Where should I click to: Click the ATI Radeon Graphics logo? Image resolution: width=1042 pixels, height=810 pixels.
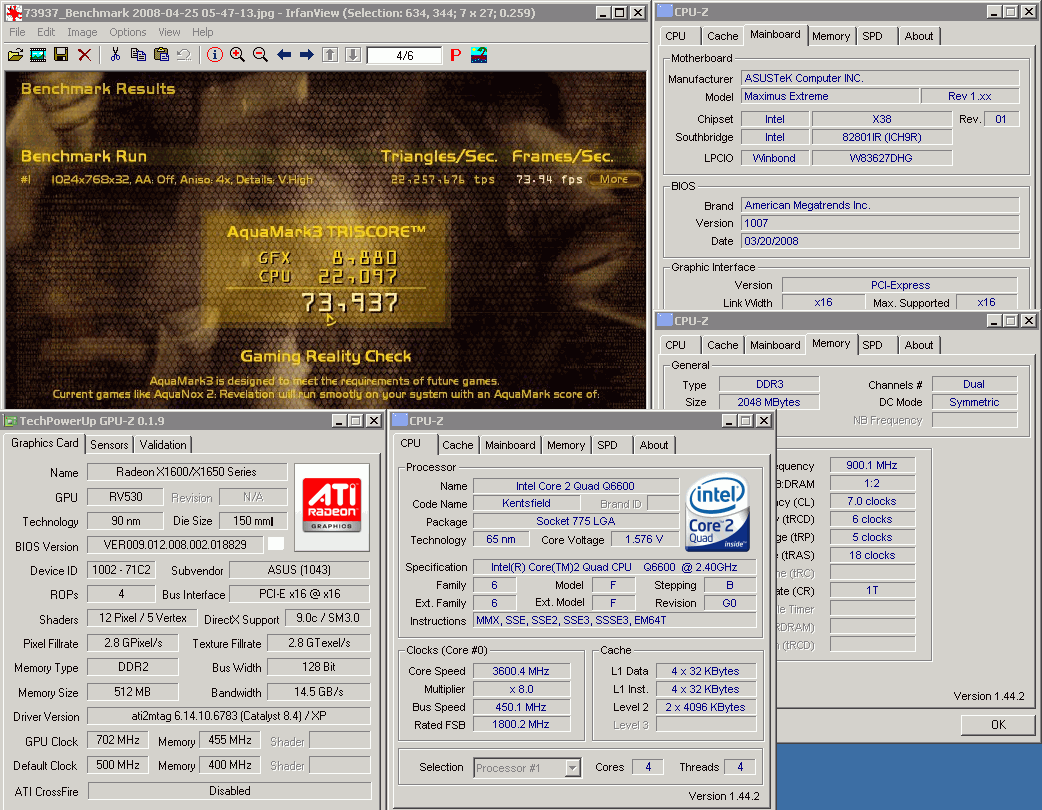tap(332, 506)
